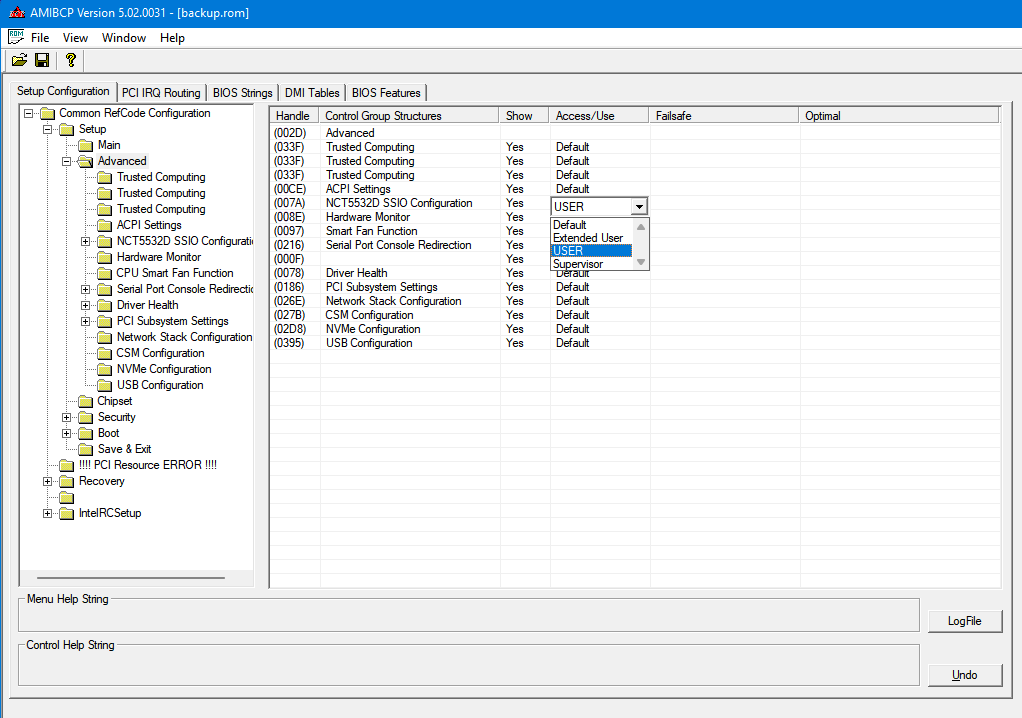Viewport: 1022px width, 718px height.
Task: Click the unnamed folder icon below Recovery
Action: 66,498
